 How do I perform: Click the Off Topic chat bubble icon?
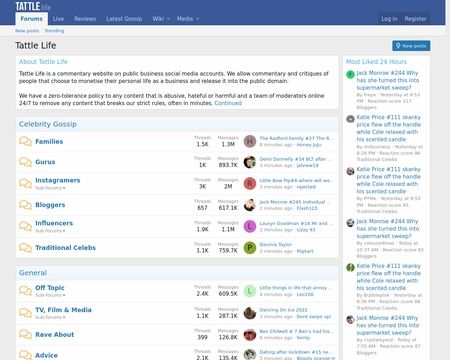[25, 291]
